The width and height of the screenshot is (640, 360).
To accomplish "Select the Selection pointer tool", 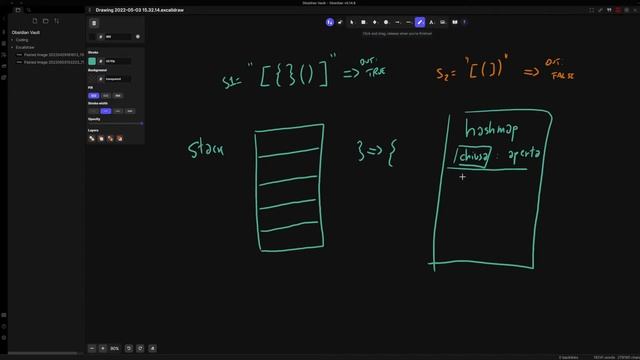I will [x=352, y=22].
